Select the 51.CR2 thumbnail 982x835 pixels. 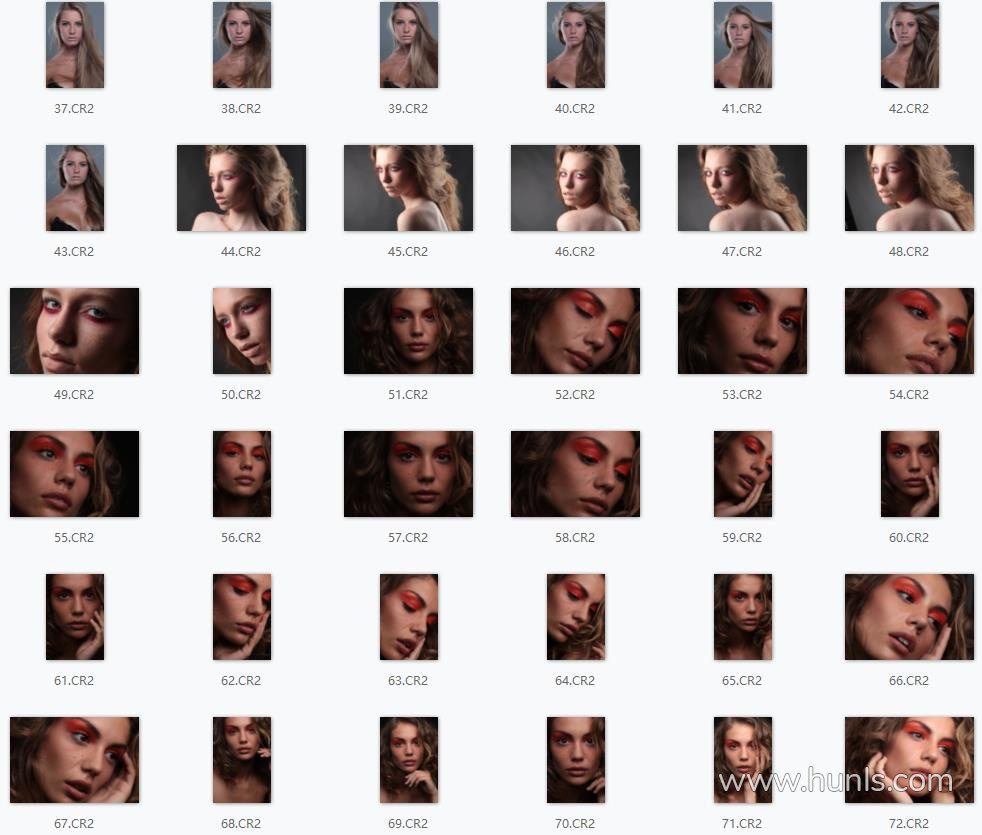click(409, 331)
